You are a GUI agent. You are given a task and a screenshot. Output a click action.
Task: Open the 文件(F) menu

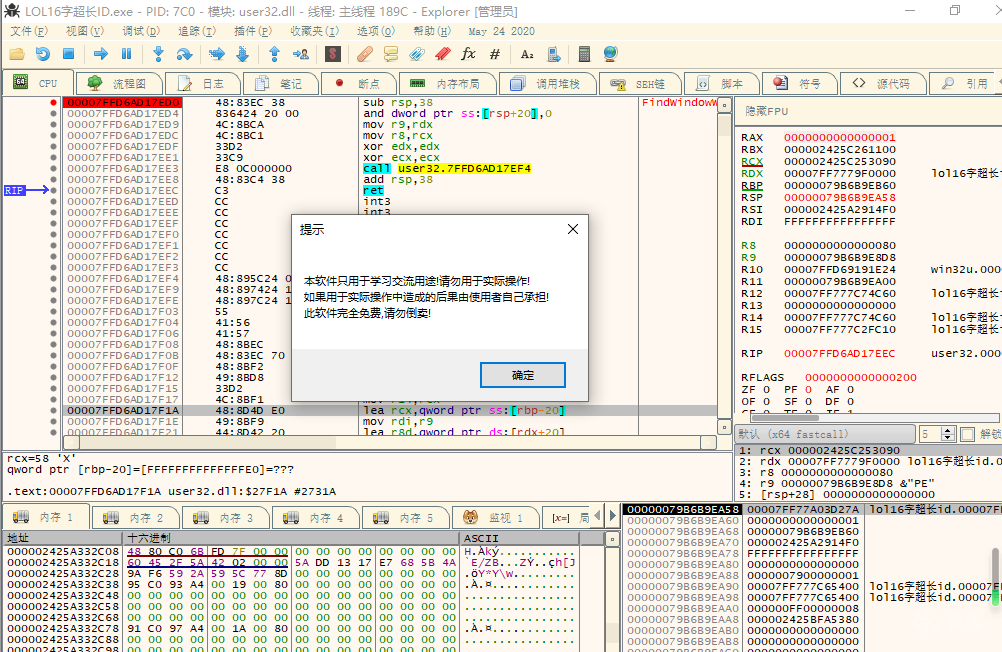point(29,31)
